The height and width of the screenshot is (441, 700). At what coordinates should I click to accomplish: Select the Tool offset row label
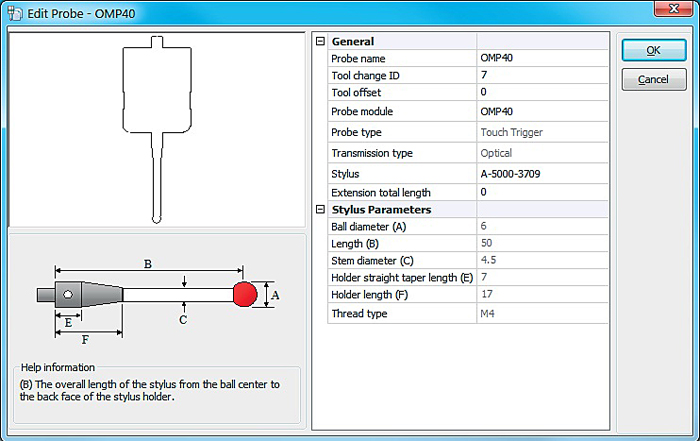click(x=356, y=92)
